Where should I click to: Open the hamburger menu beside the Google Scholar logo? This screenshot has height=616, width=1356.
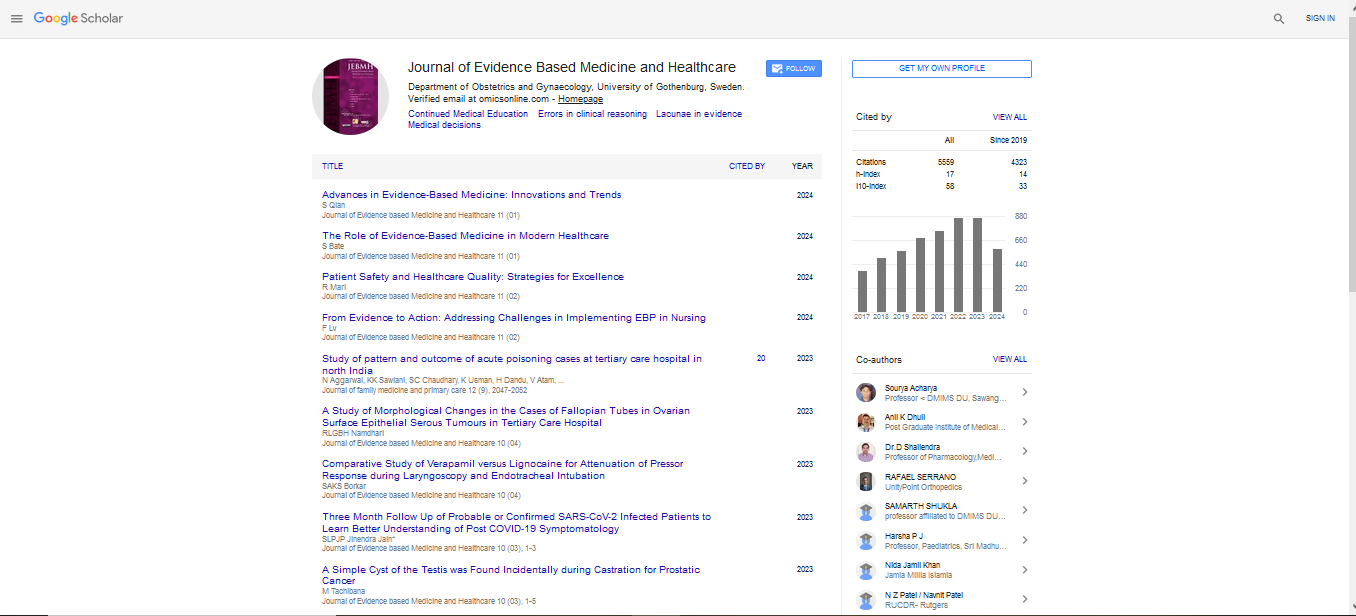[x=16, y=19]
